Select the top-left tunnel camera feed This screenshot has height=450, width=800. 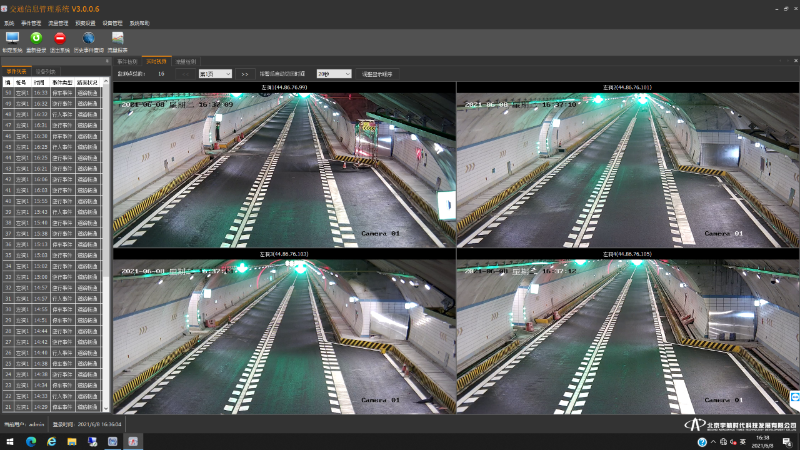click(284, 170)
